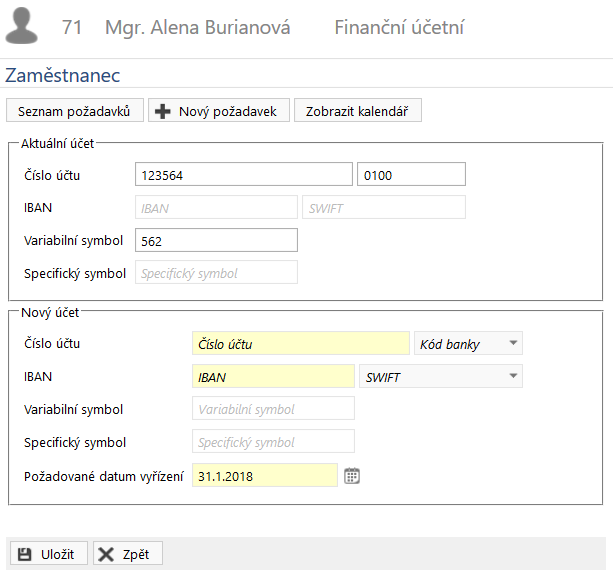
Task: Click current Variabilní symbol field 562
Action: click(x=216, y=240)
